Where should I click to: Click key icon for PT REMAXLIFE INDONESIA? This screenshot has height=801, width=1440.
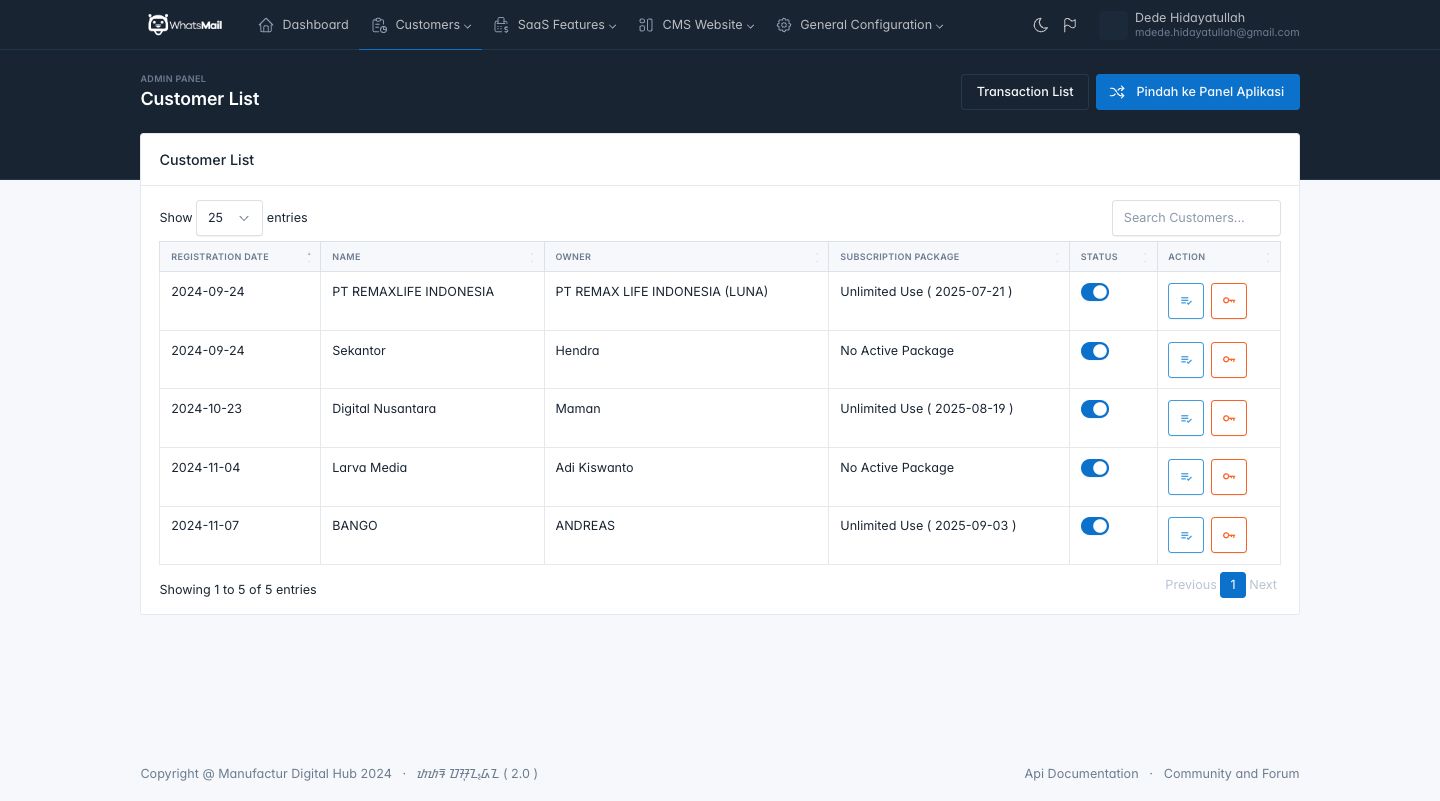point(1228,301)
